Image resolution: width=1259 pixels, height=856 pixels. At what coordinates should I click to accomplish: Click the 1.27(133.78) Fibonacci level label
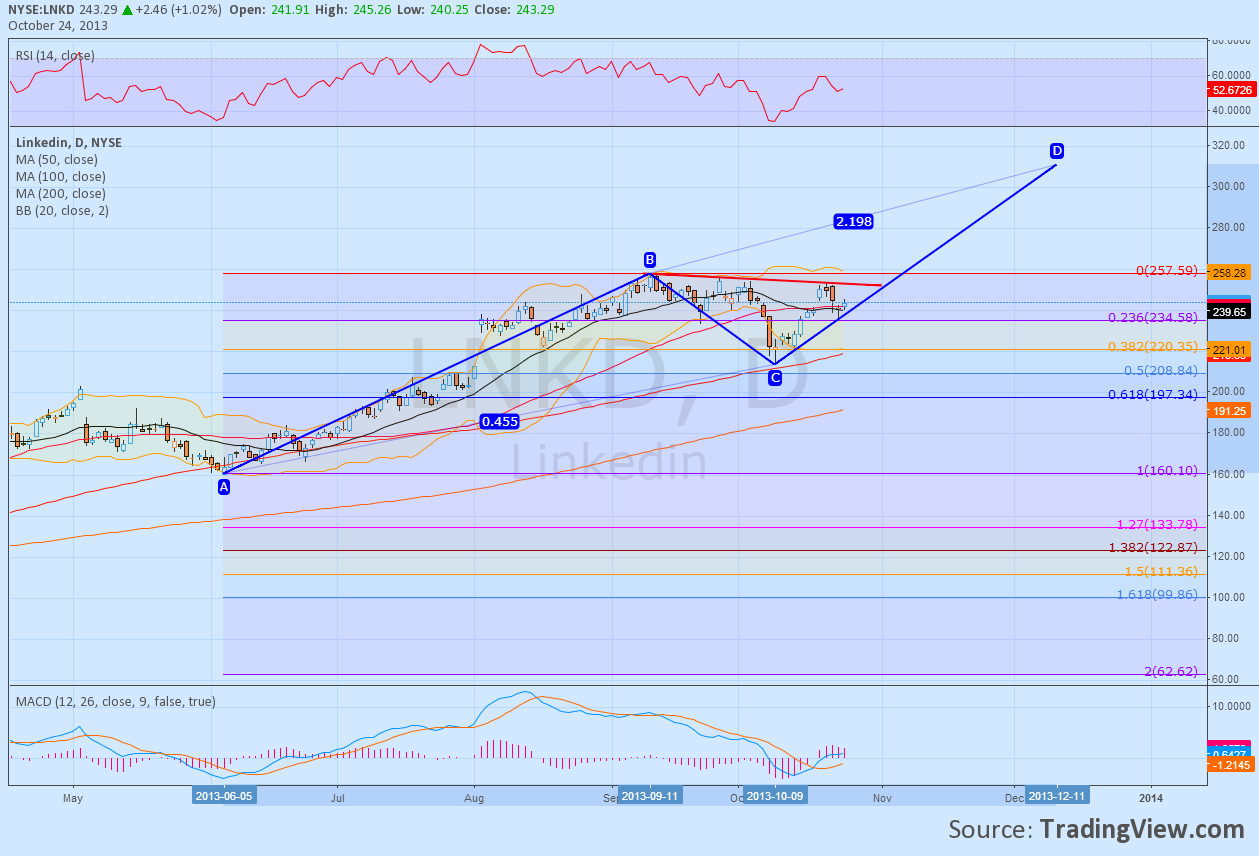(1158, 524)
